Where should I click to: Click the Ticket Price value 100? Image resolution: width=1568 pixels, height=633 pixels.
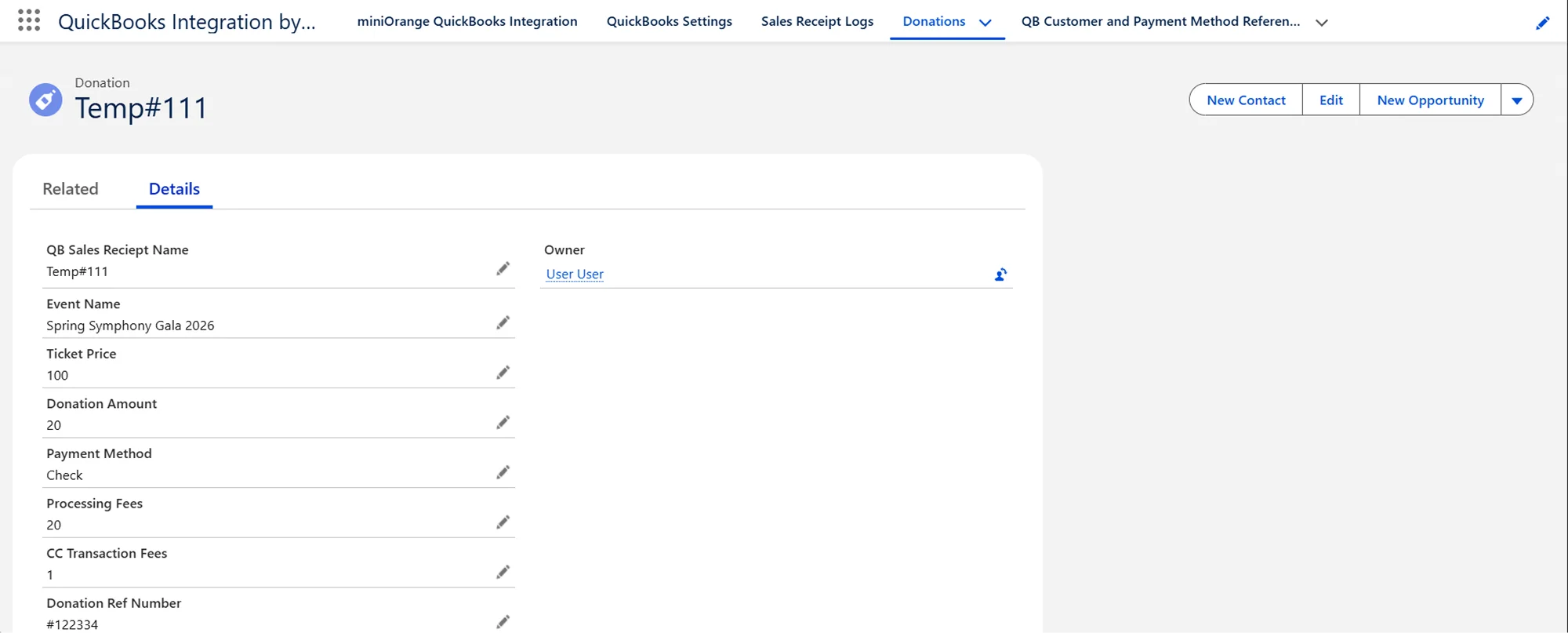coord(57,375)
